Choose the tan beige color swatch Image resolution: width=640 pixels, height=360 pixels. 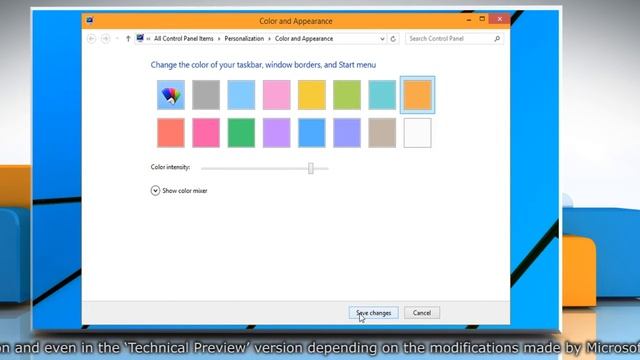pos(382,133)
